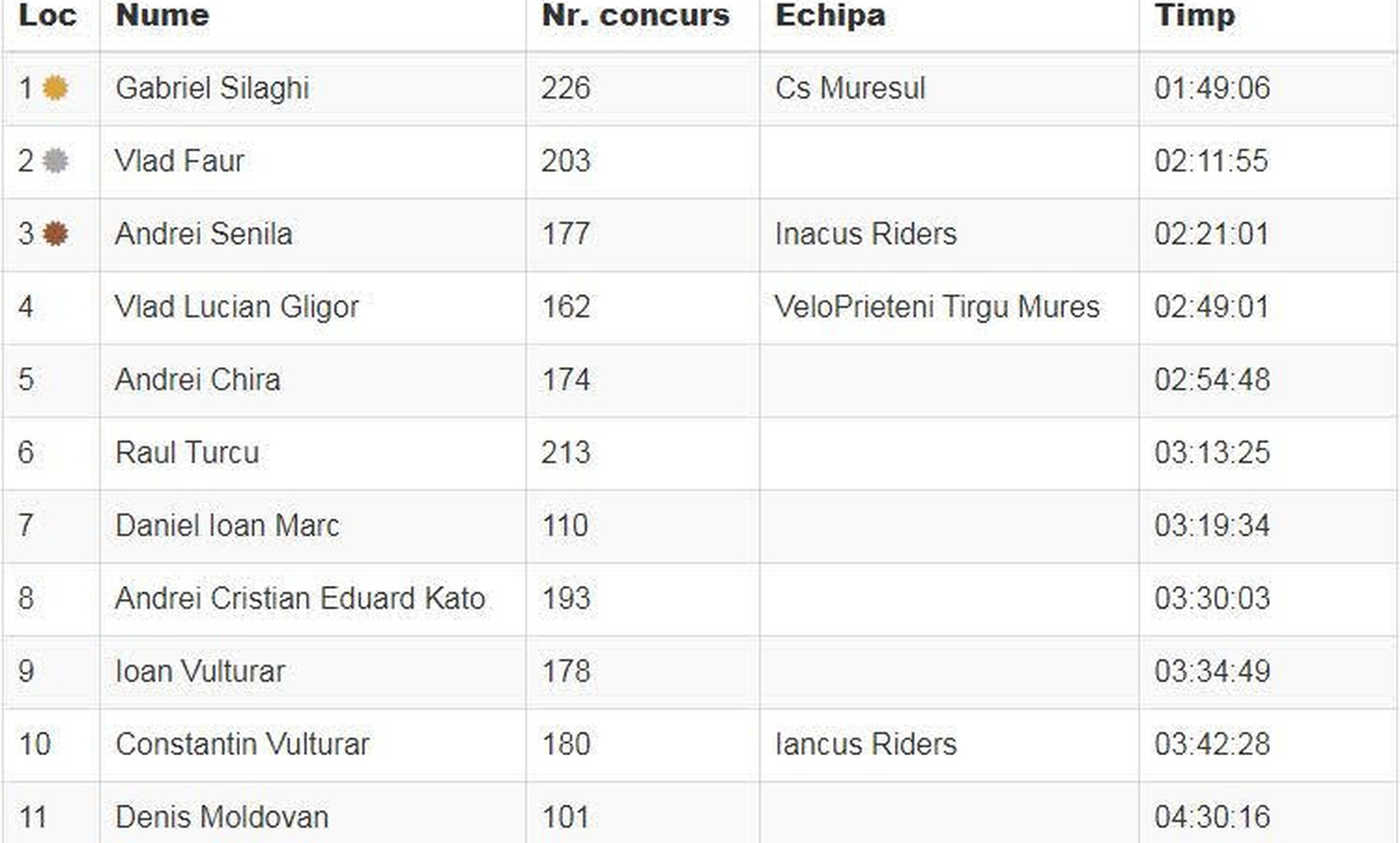Select the name Gabriel Silaghi
The image size is (1400, 843).
click(x=212, y=88)
